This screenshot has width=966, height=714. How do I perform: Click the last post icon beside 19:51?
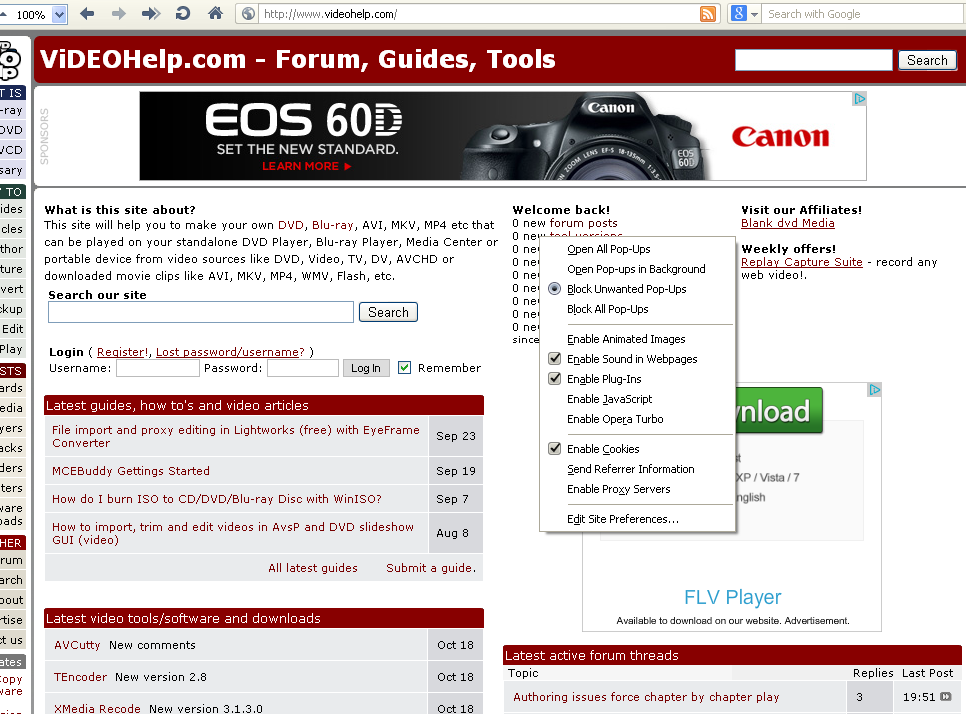946,697
